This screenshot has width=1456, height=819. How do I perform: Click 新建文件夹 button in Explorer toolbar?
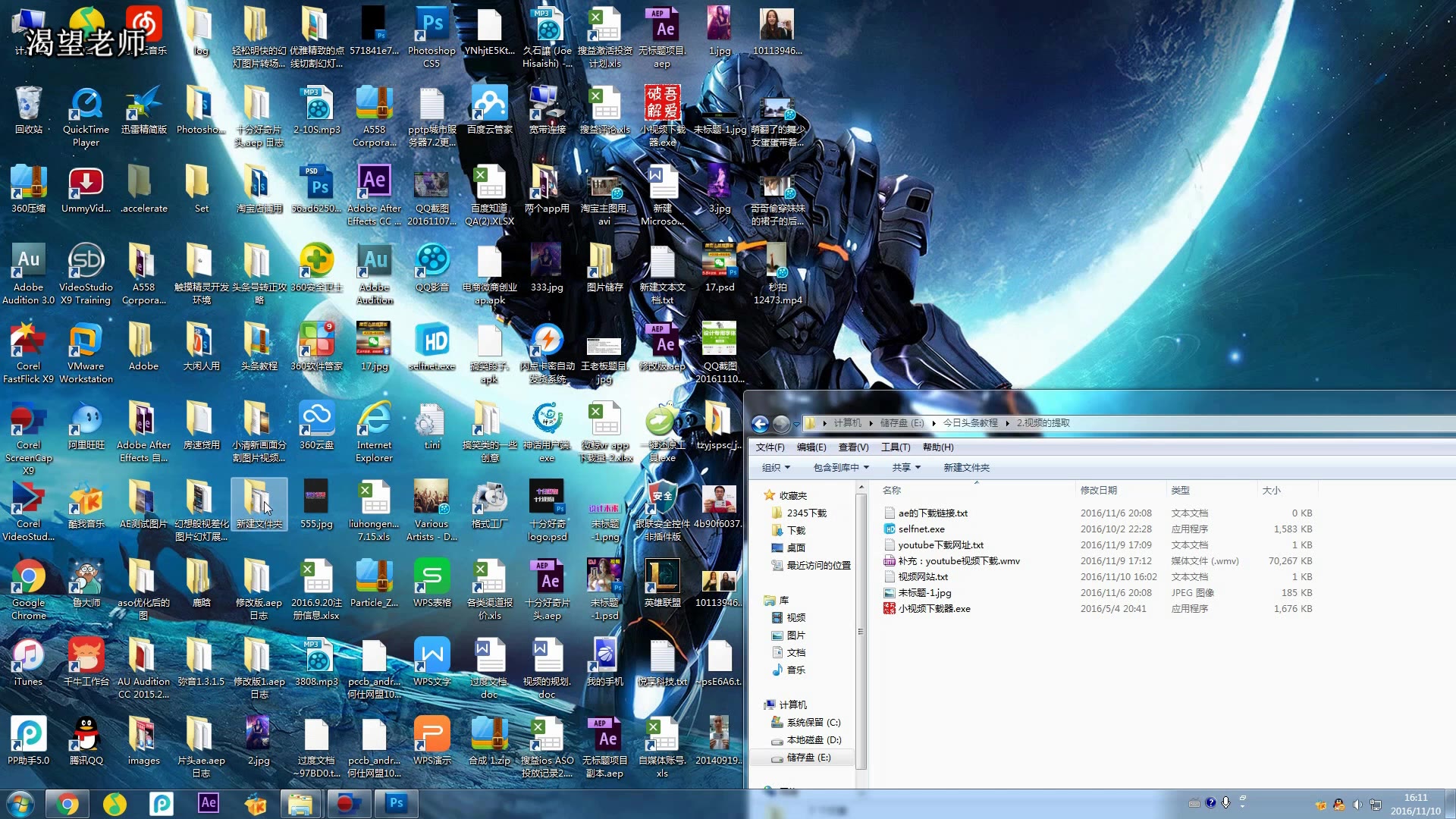click(966, 468)
